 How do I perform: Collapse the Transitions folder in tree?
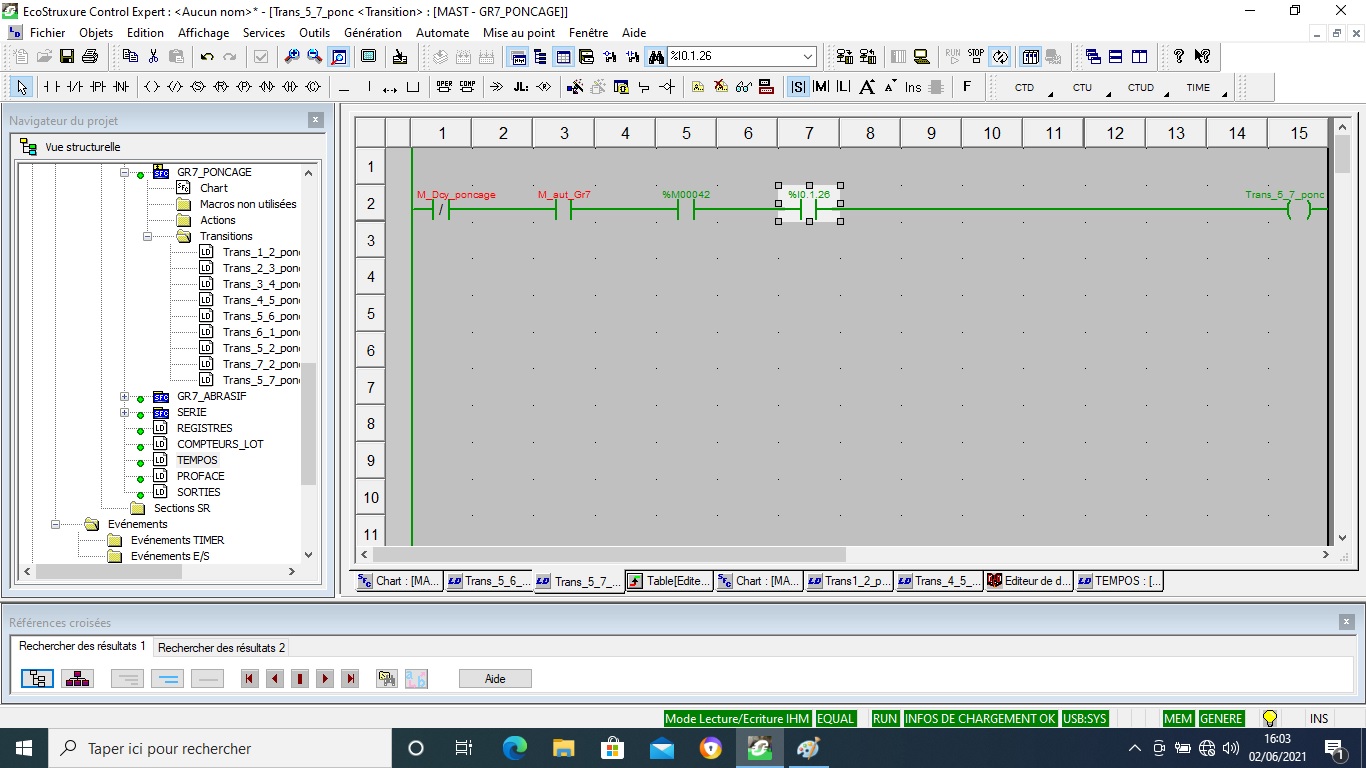click(148, 237)
